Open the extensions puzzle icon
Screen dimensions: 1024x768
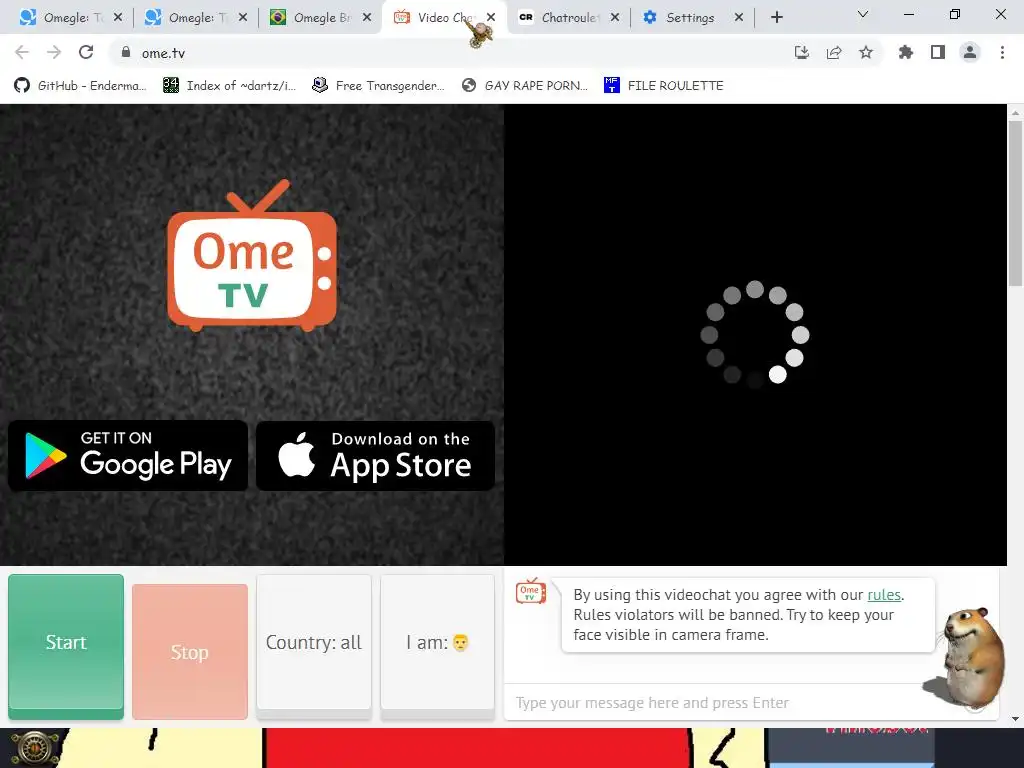click(x=906, y=52)
